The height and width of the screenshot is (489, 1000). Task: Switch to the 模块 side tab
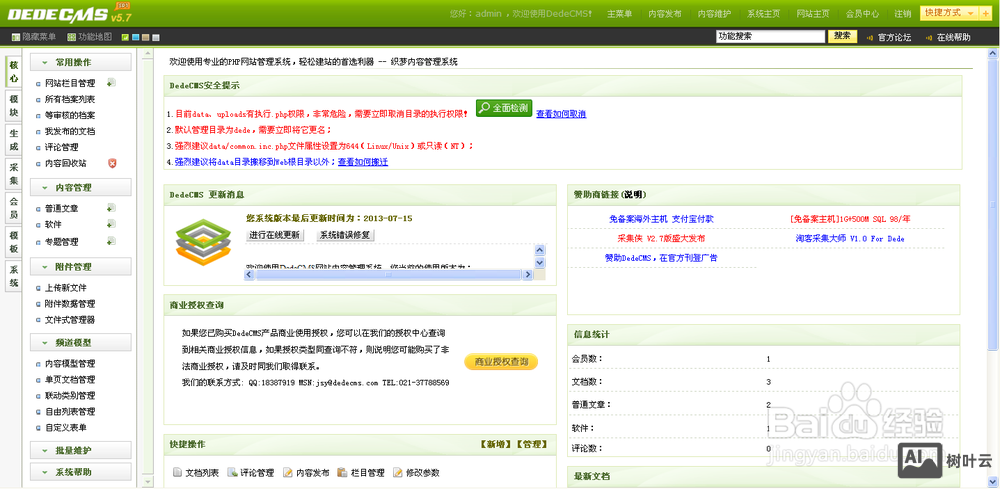click(x=13, y=106)
